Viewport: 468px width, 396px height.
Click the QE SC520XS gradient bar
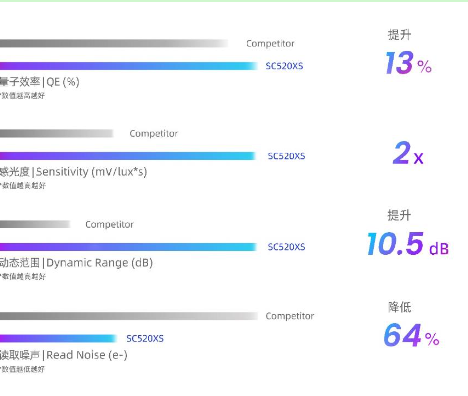(129, 66)
